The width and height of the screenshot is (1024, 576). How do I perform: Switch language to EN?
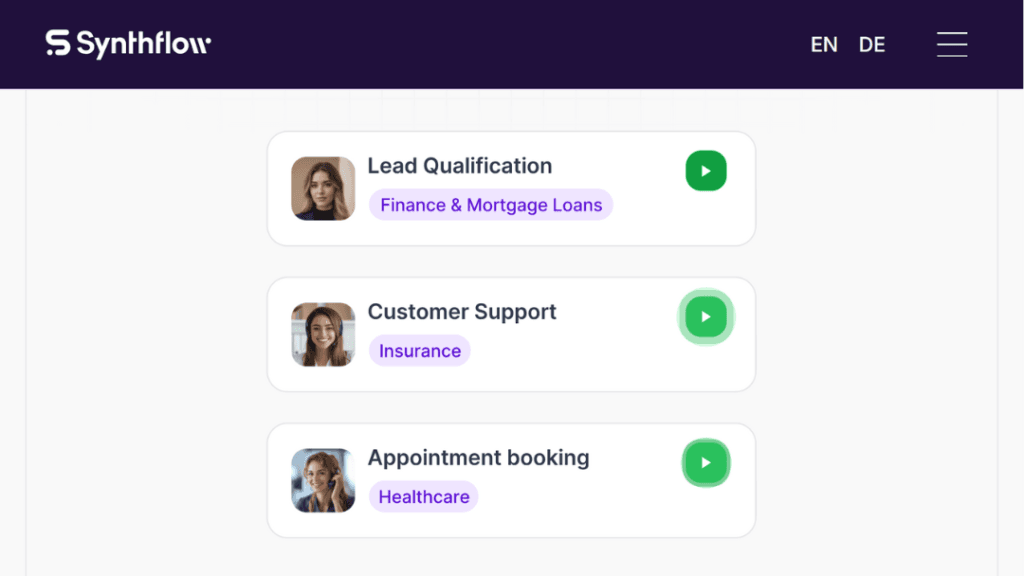(x=824, y=44)
